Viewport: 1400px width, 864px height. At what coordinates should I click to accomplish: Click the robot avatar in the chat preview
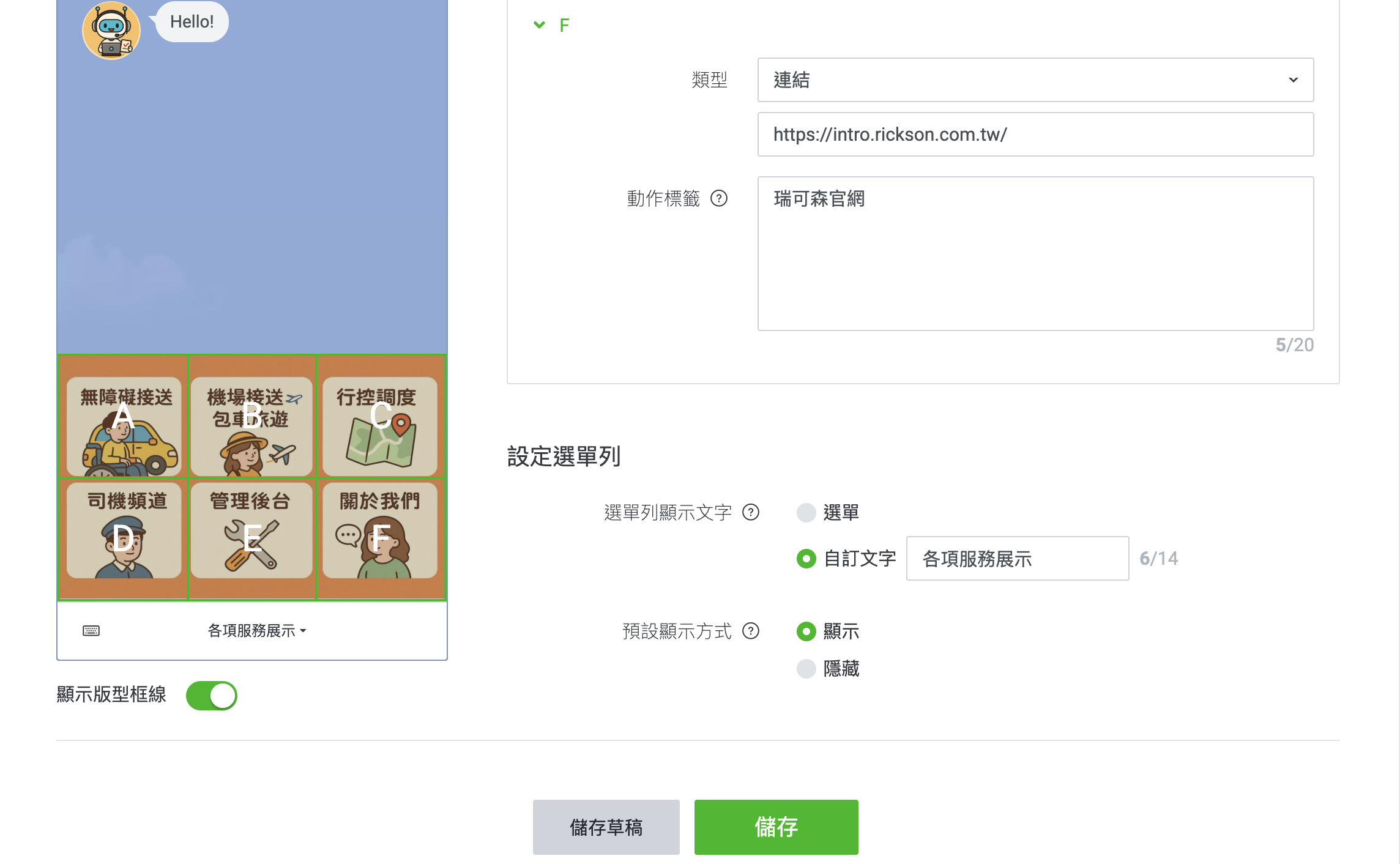[111, 30]
